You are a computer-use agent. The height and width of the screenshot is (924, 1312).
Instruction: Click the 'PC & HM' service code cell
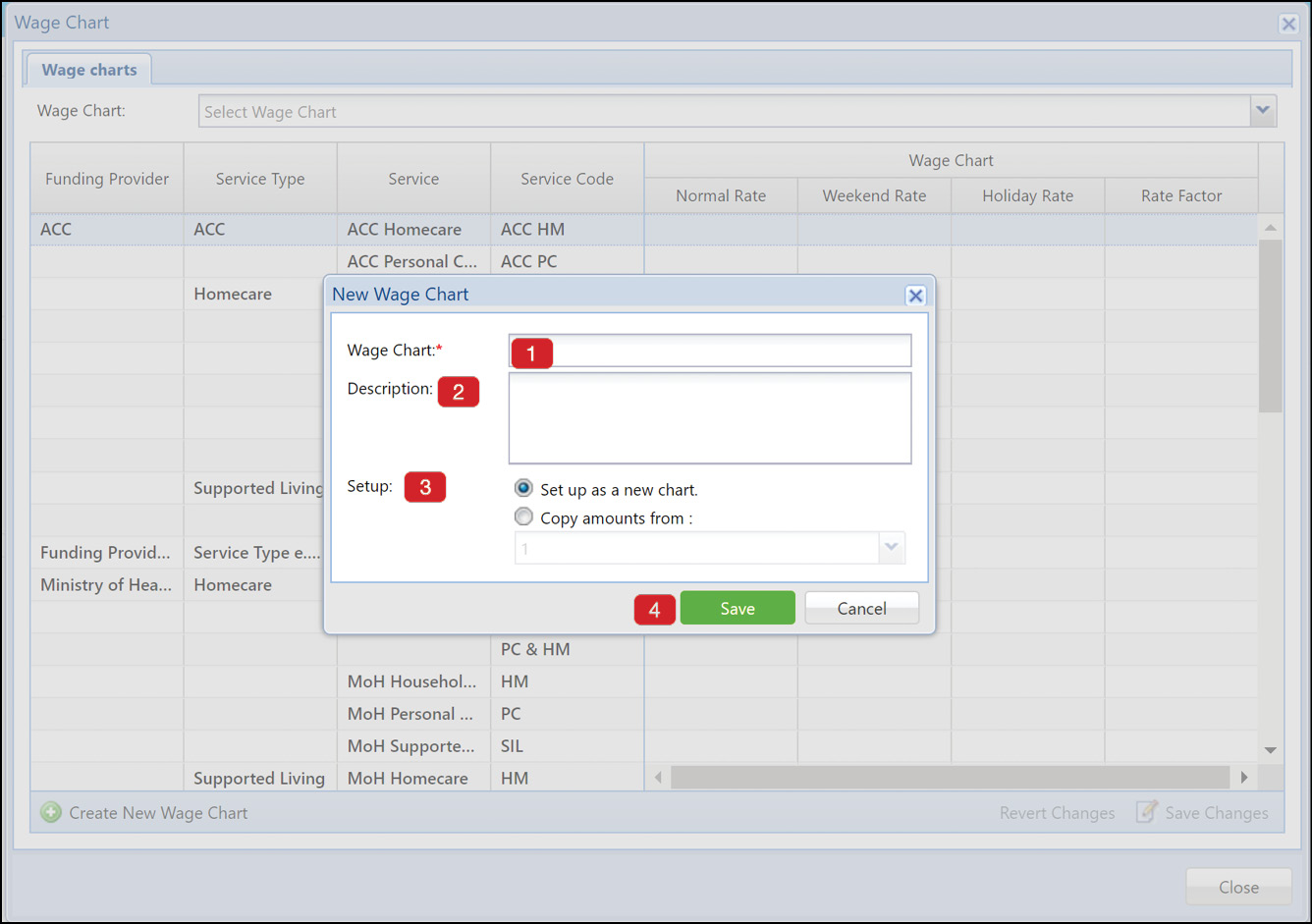pyautogui.click(x=567, y=649)
